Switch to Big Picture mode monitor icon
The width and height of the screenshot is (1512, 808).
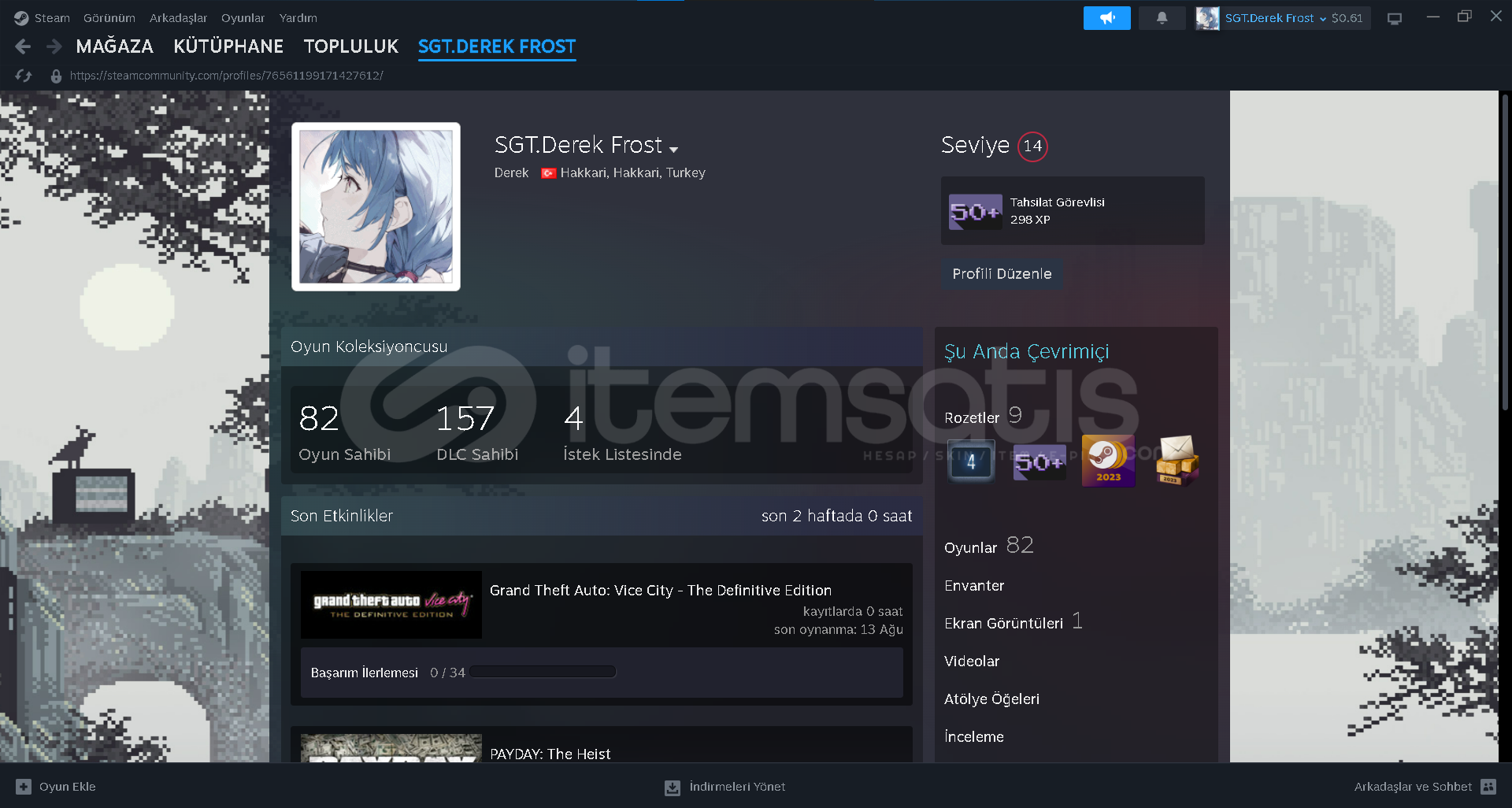tap(1395, 18)
